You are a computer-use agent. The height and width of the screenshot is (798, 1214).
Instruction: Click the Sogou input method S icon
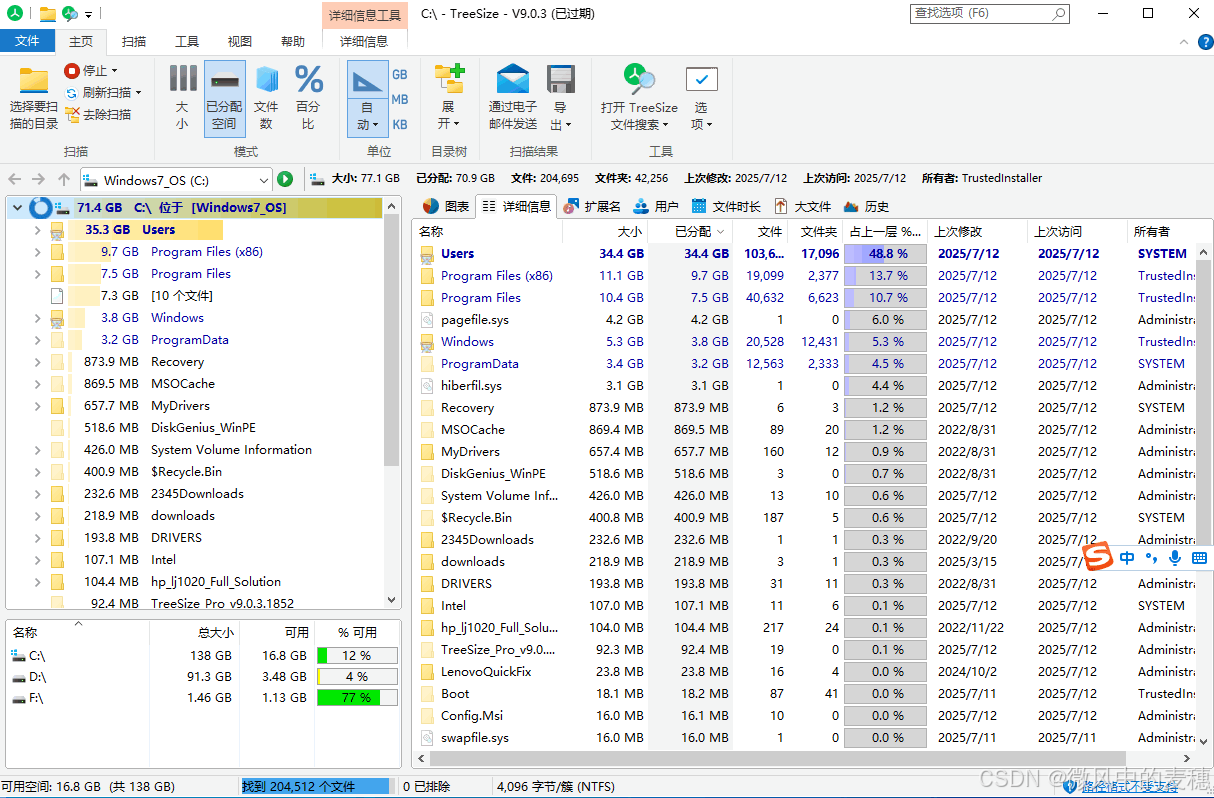click(x=1099, y=557)
